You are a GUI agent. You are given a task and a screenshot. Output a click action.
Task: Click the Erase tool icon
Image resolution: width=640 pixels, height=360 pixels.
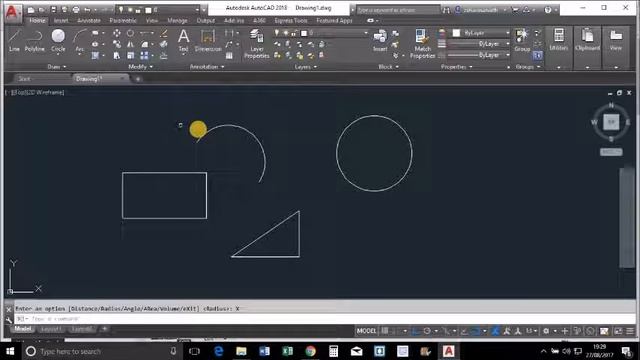pos(164,33)
